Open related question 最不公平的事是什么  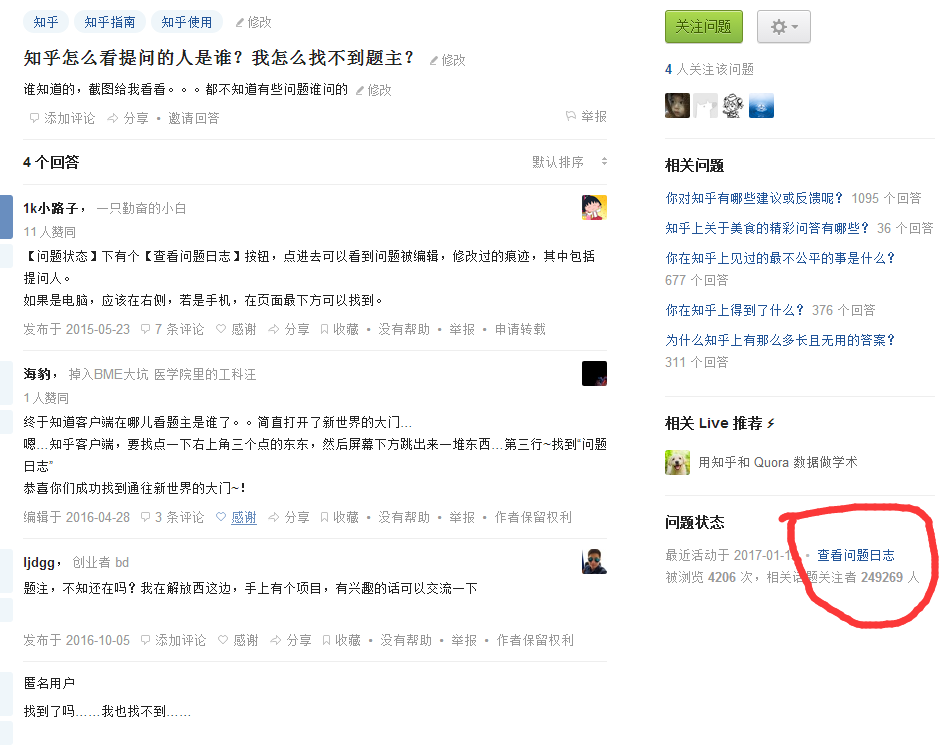[780, 258]
